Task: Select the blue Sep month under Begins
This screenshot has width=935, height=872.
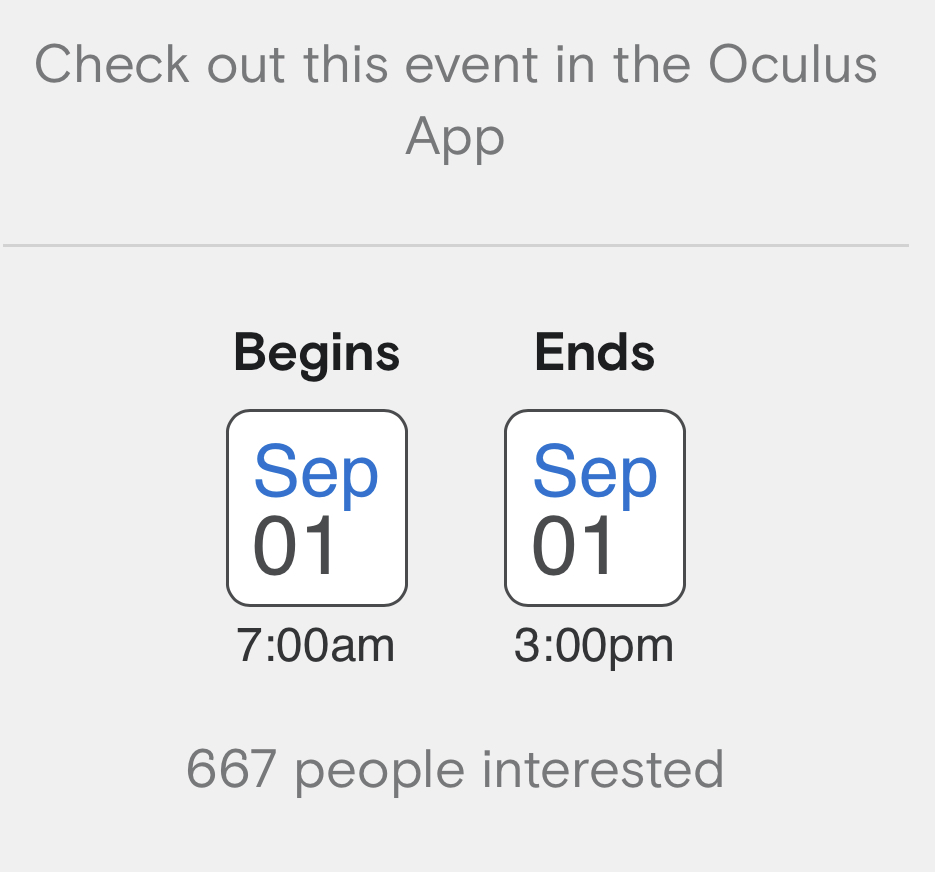Action: tap(316, 472)
